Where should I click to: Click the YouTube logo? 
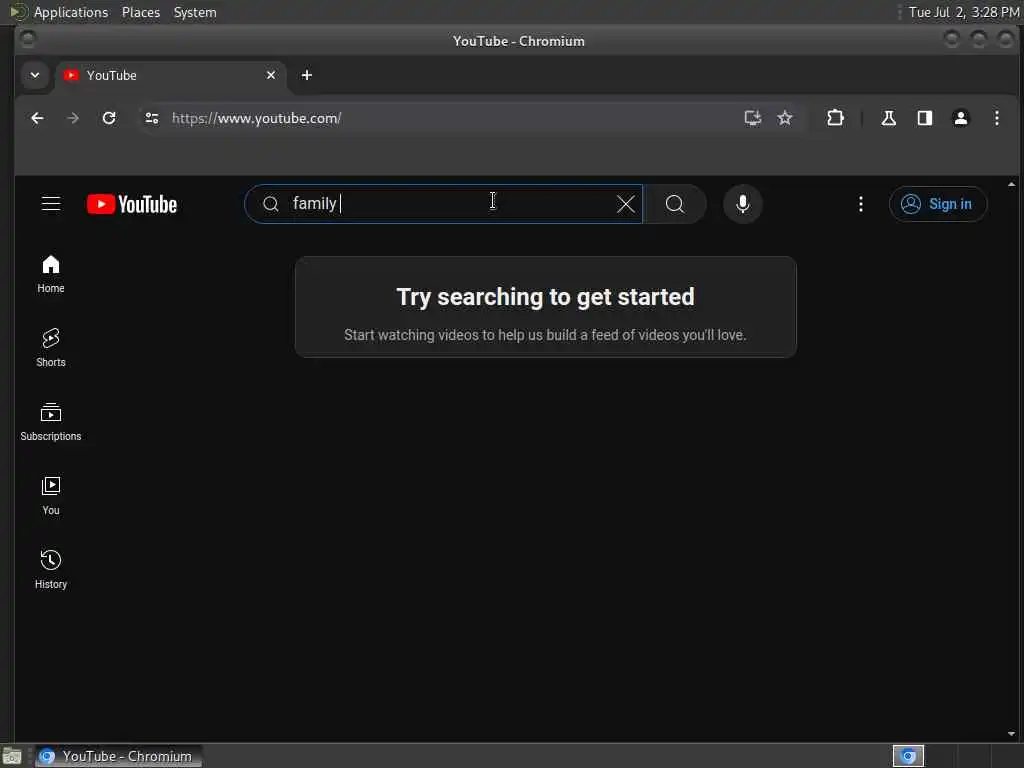click(x=132, y=204)
